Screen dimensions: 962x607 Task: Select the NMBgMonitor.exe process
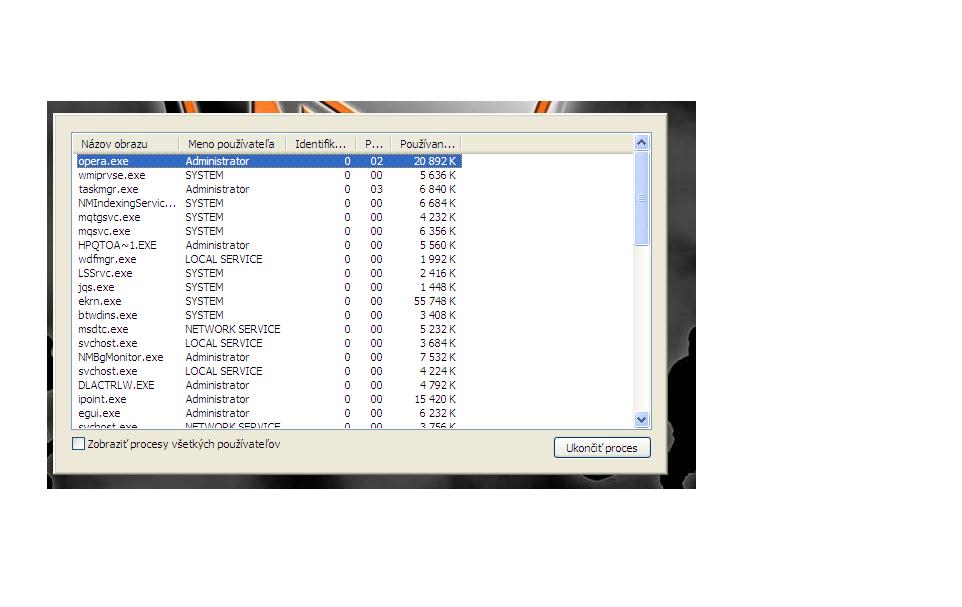(x=120, y=357)
